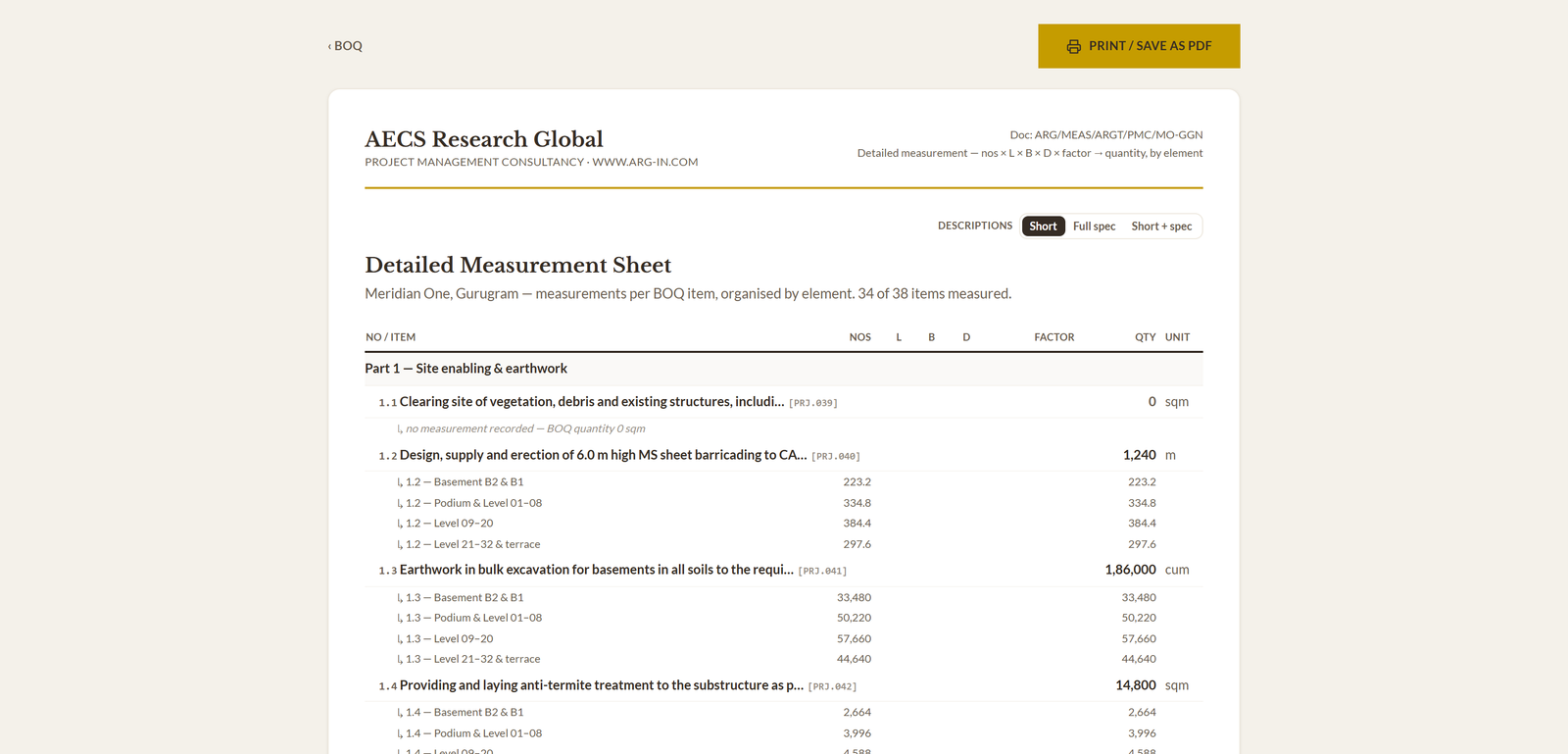1568x754 pixels.
Task: Select row 1.4 — Basement B2 & B1
Action: 783,713
